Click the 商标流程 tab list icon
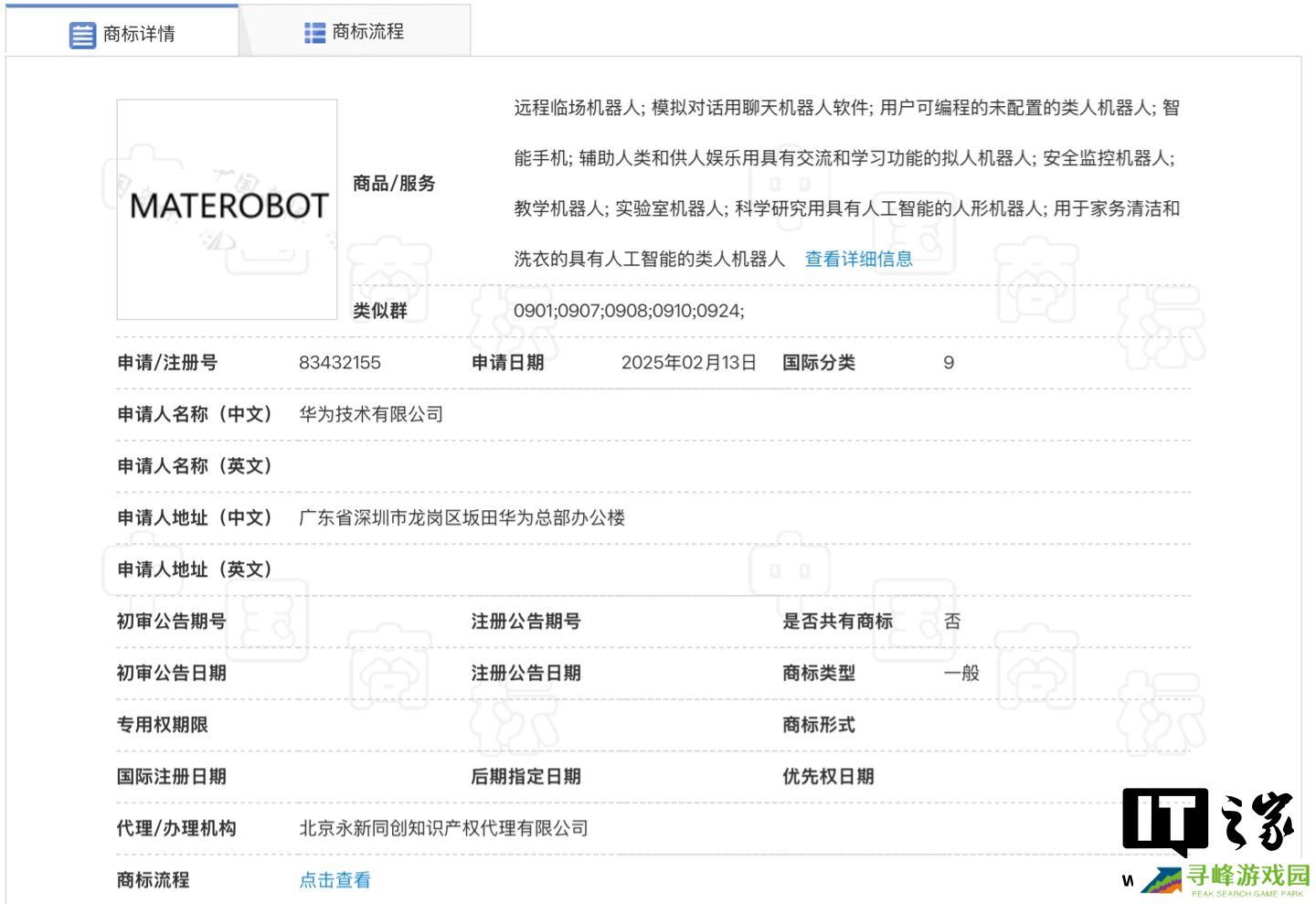The width and height of the screenshot is (1316, 904). pos(314,33)
